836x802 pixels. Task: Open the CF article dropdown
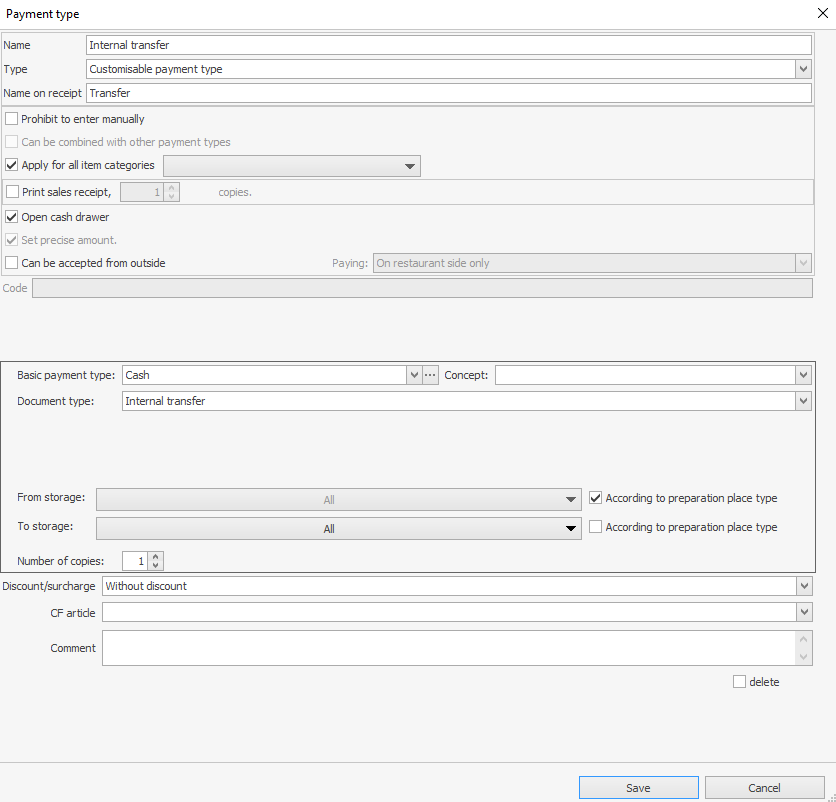coord(803,612)
